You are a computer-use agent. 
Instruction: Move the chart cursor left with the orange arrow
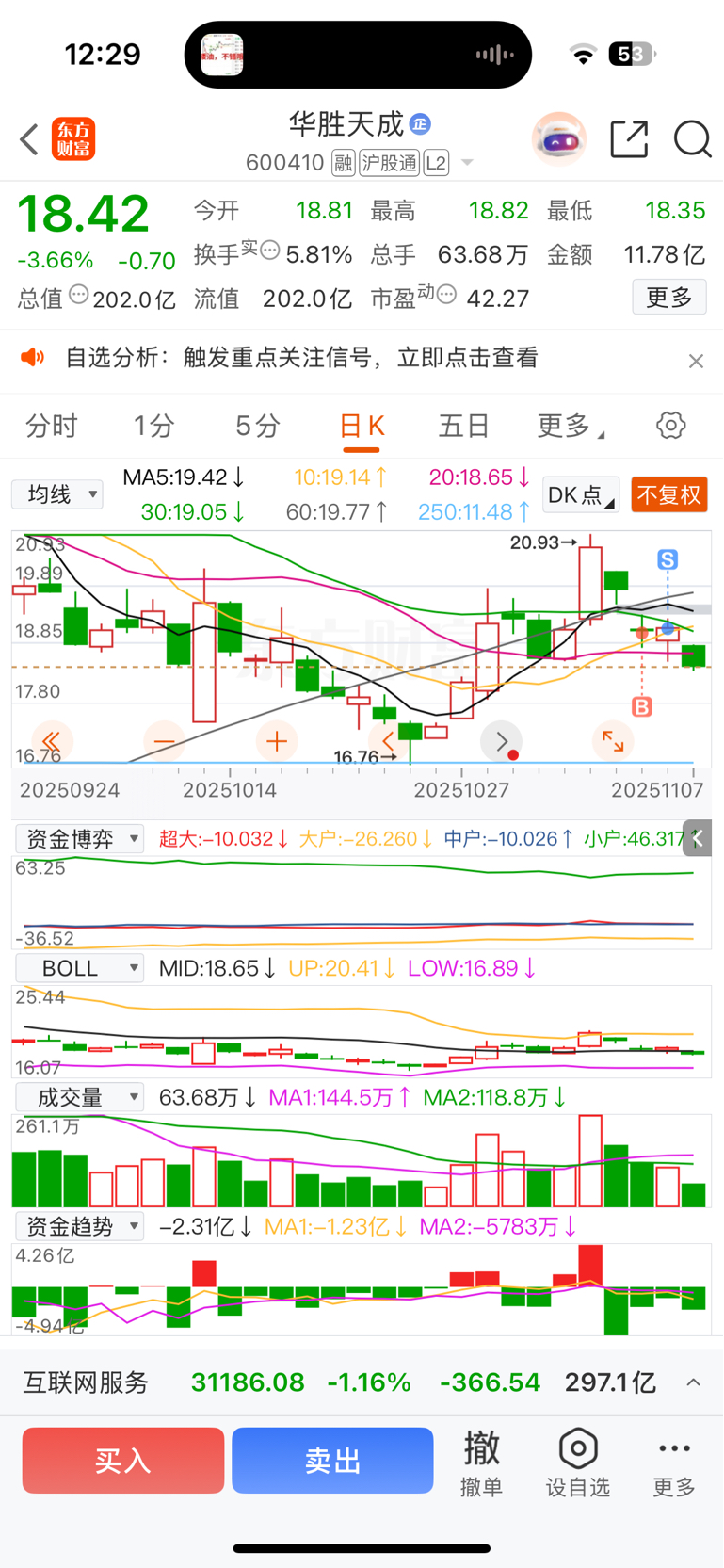coord(388,741)
